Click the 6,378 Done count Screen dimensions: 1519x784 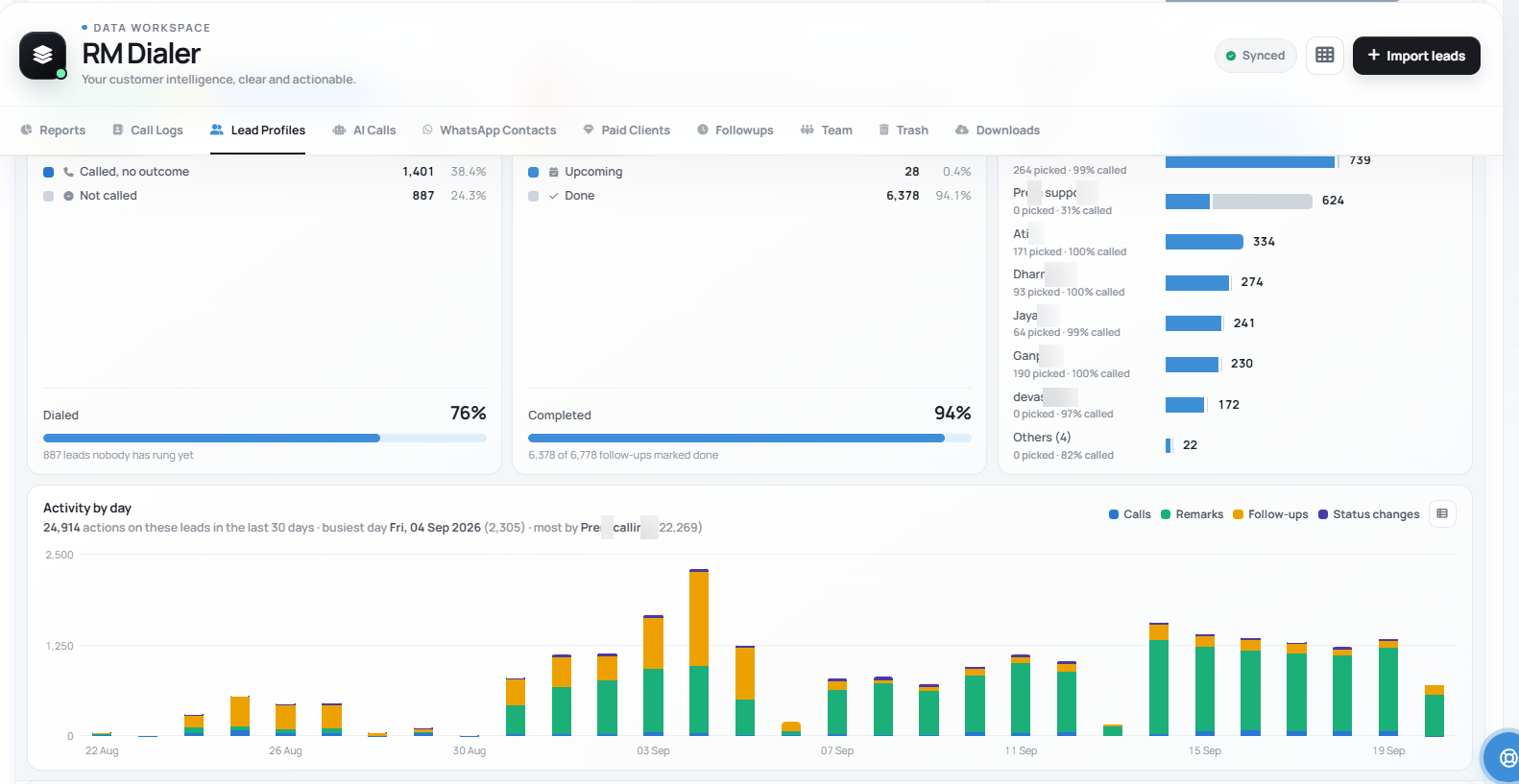tap(903, 196)
